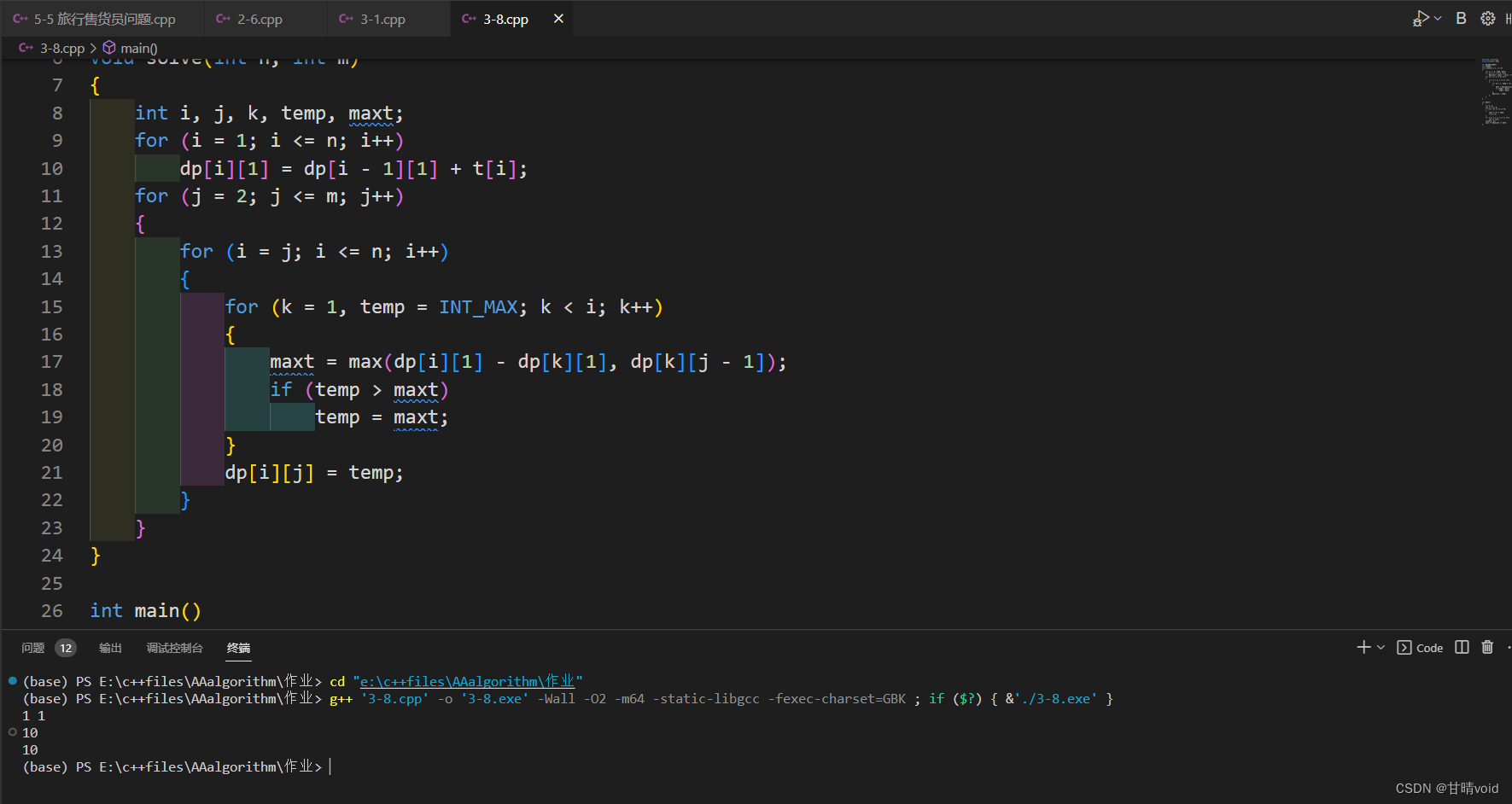Click dp[i][1] assignment on line 10
Image resolution: width=1512 pixels, height=804 pixels.
pos(353,169)
